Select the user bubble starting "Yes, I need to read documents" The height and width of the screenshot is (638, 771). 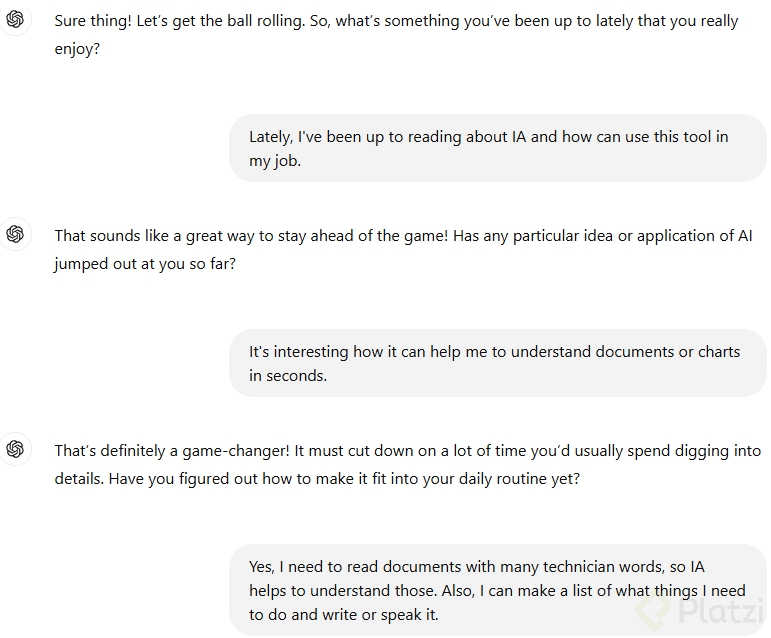coord(497,590)
